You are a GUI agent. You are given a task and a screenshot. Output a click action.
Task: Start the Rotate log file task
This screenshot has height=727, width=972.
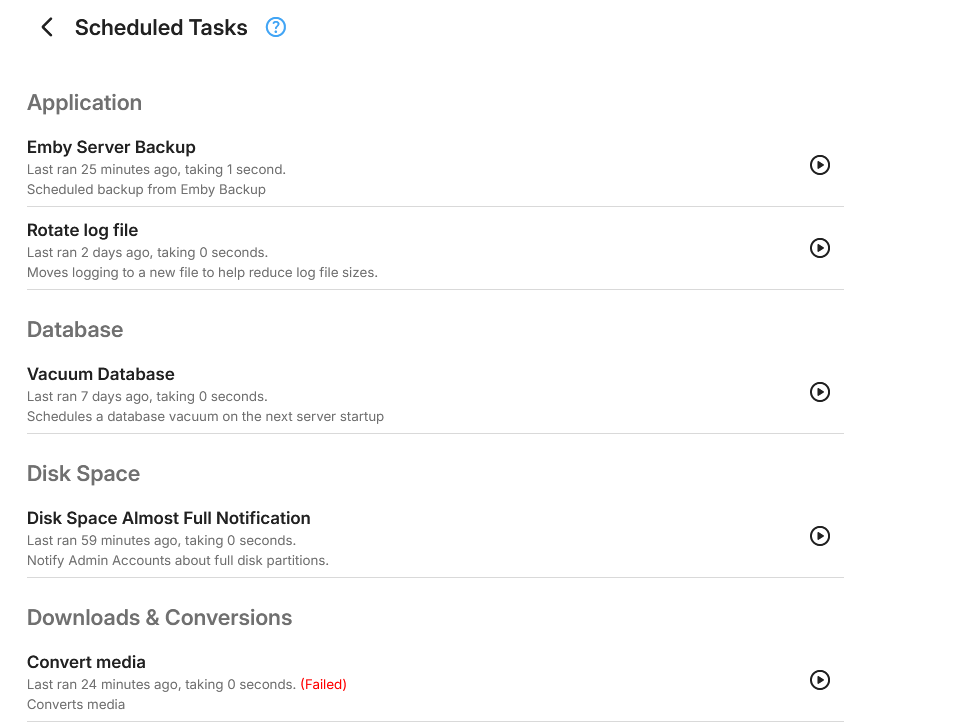pos(820,248)
